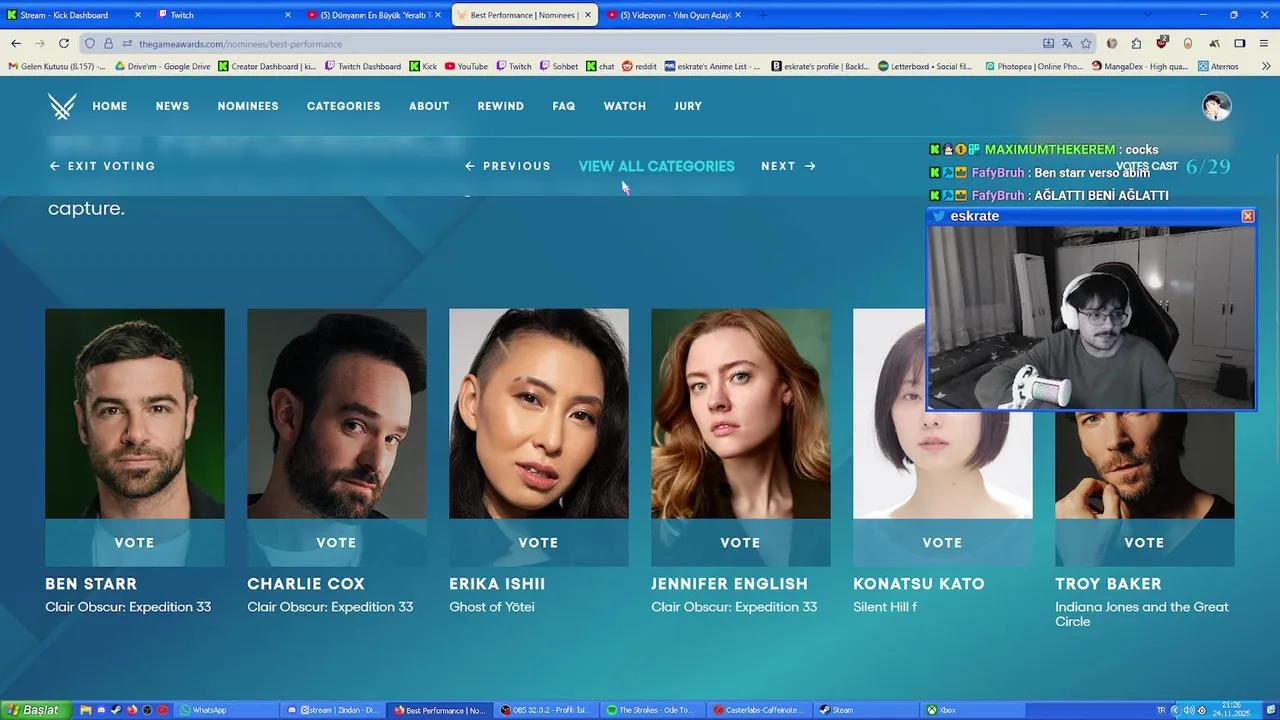Click the Başlat start button
Viewport: 1280px width, 720px height.
[x=34, y=710]
